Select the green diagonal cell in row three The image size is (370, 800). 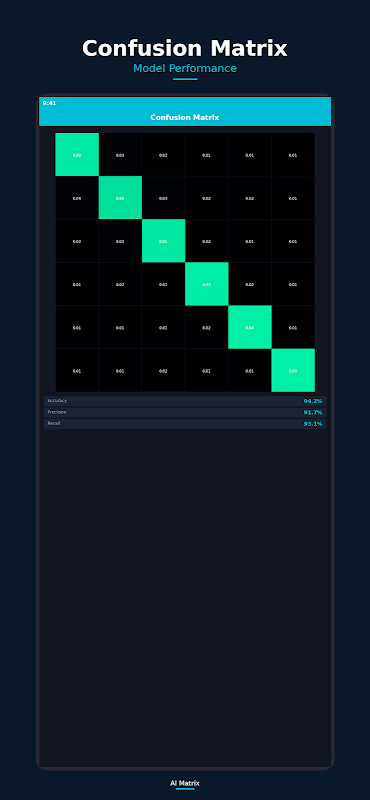coord(163,241)
